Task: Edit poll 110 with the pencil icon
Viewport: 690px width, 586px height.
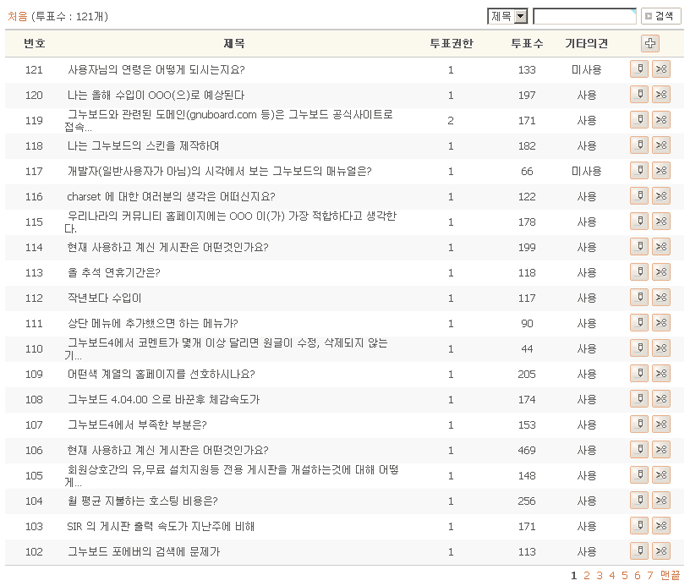Action: (639, 348)
